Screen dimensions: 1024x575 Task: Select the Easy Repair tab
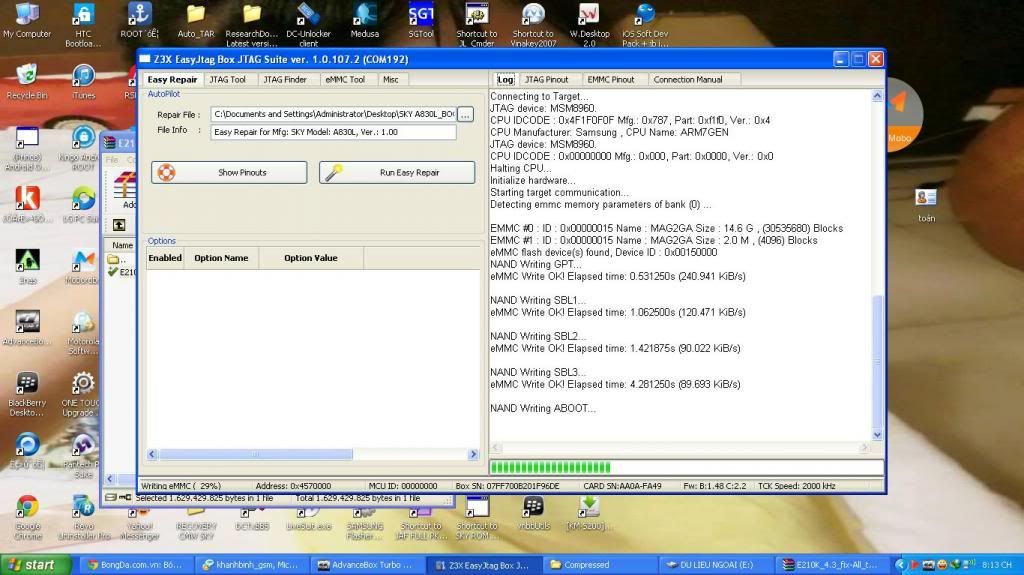(172, 79)
